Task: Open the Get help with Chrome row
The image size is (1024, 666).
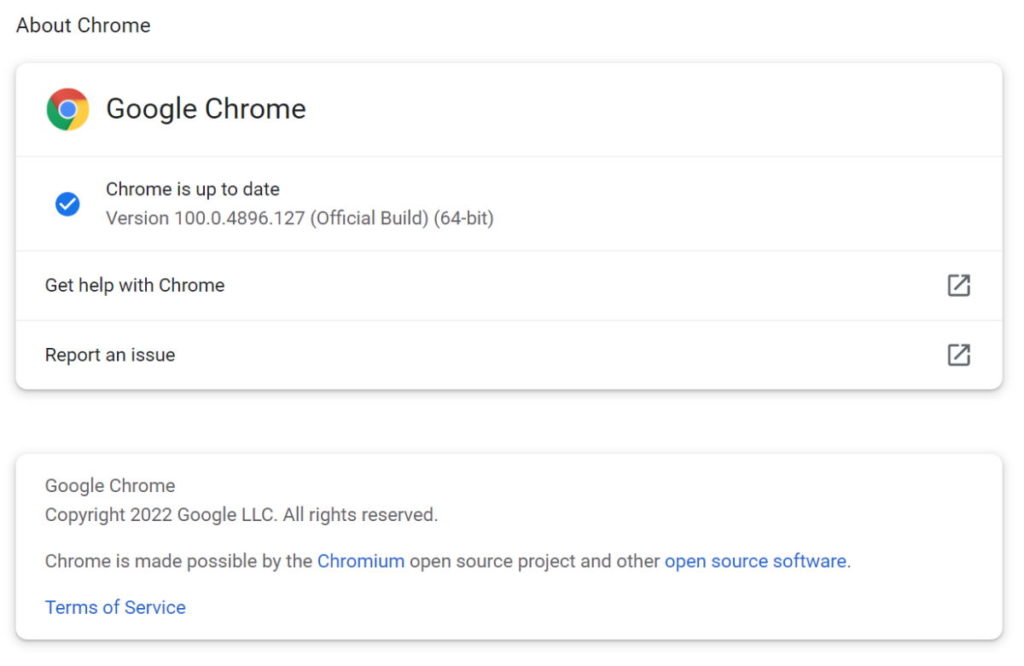Action: pos(135,285)
